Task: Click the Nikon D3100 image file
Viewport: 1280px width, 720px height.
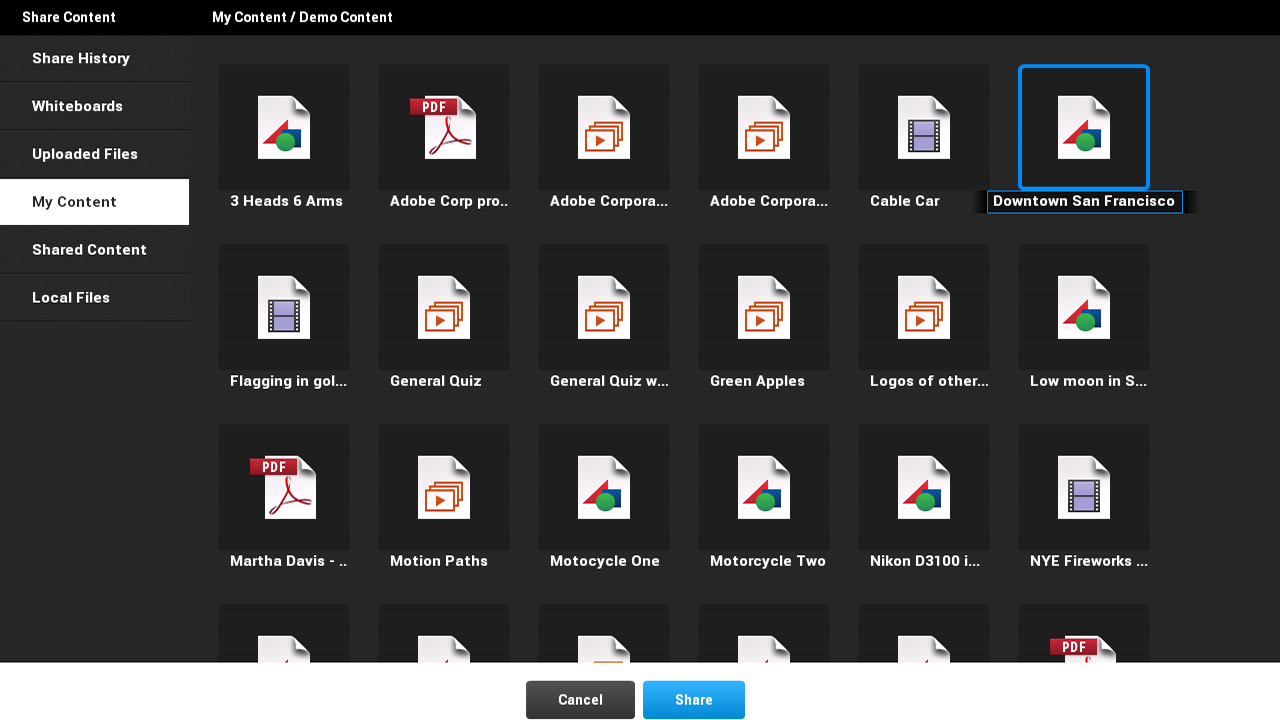Action: (x=924, y=488)
